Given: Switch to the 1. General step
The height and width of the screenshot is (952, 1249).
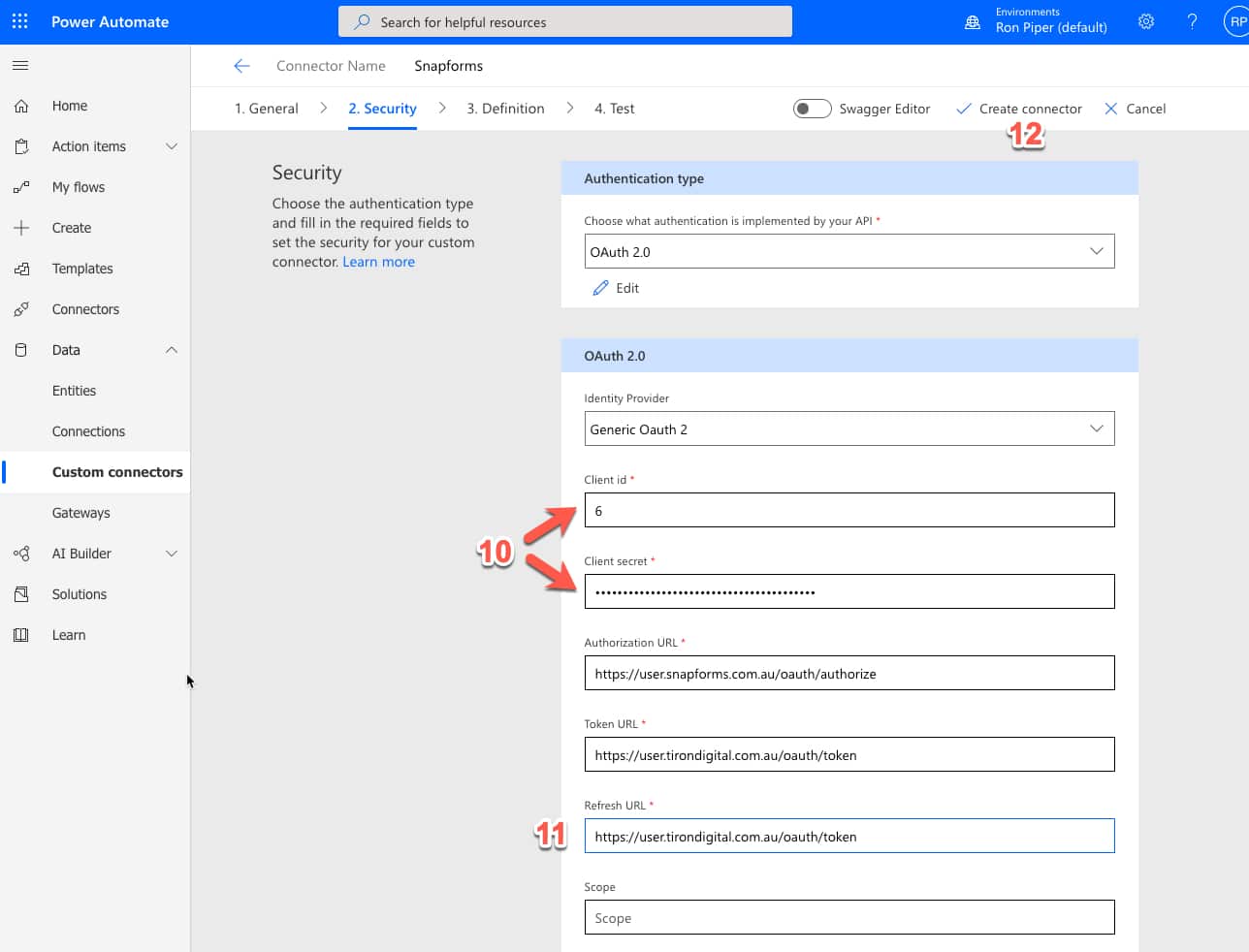Looking at the screenshot, I should (266, 109).
